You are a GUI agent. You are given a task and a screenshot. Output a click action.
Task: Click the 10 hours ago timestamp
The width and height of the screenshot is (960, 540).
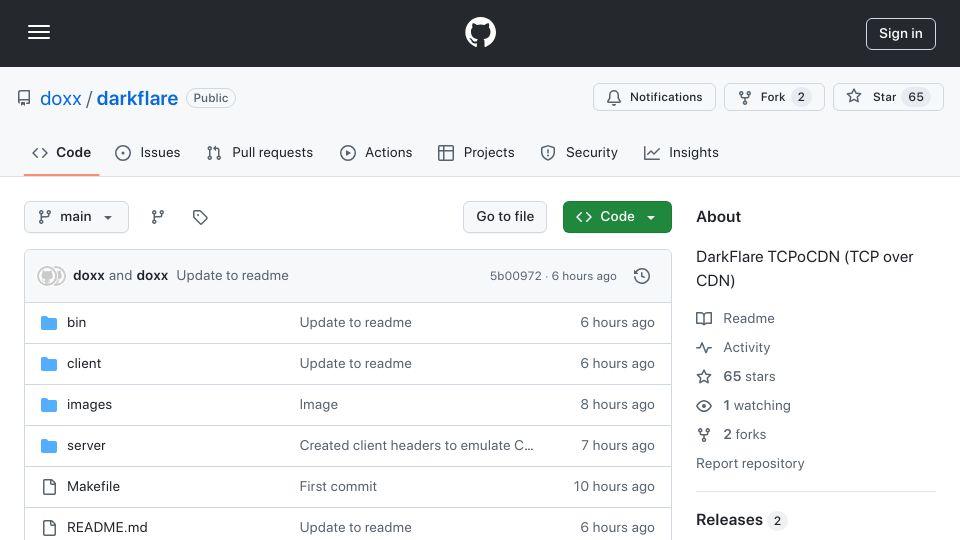(614, 487)
